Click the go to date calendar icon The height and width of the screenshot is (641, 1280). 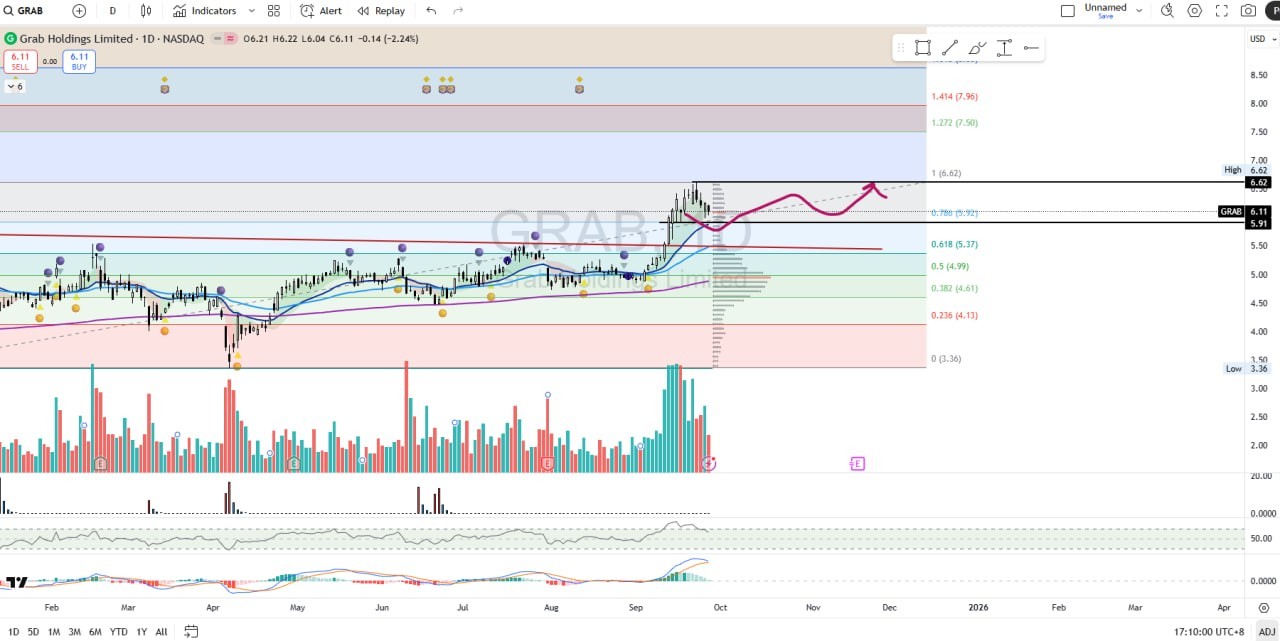191,631
